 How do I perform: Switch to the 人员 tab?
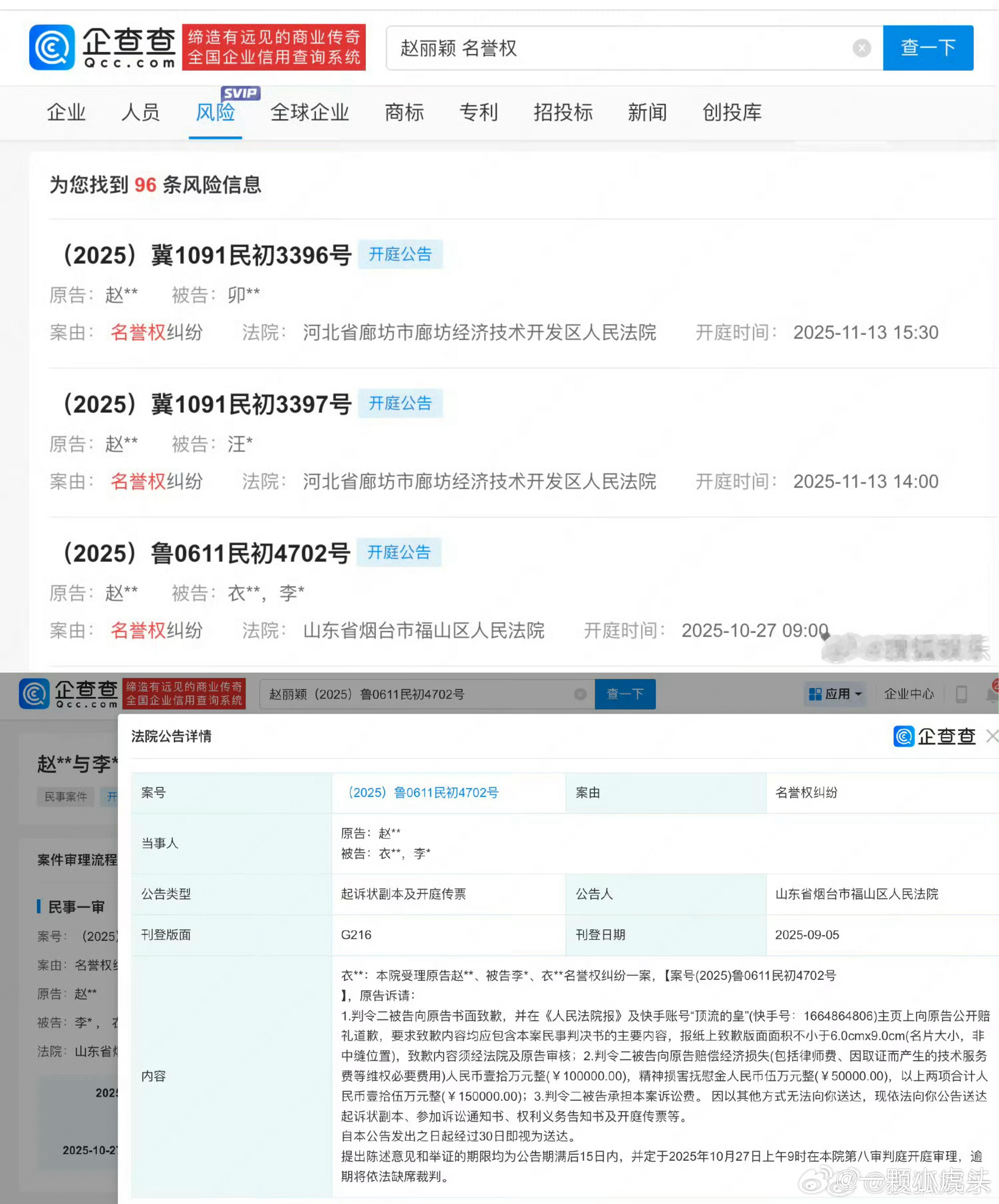click(140, 112)
